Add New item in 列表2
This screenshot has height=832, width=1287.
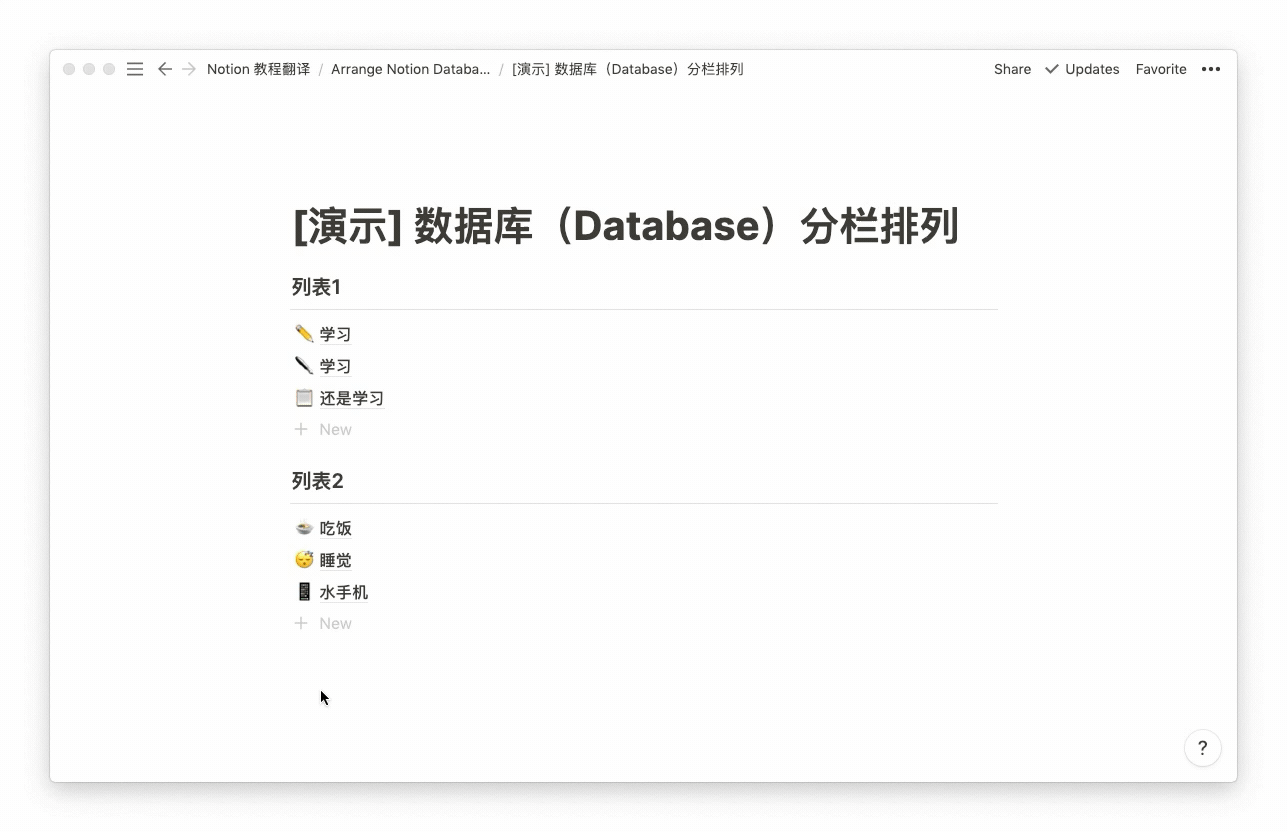[335, 623]
